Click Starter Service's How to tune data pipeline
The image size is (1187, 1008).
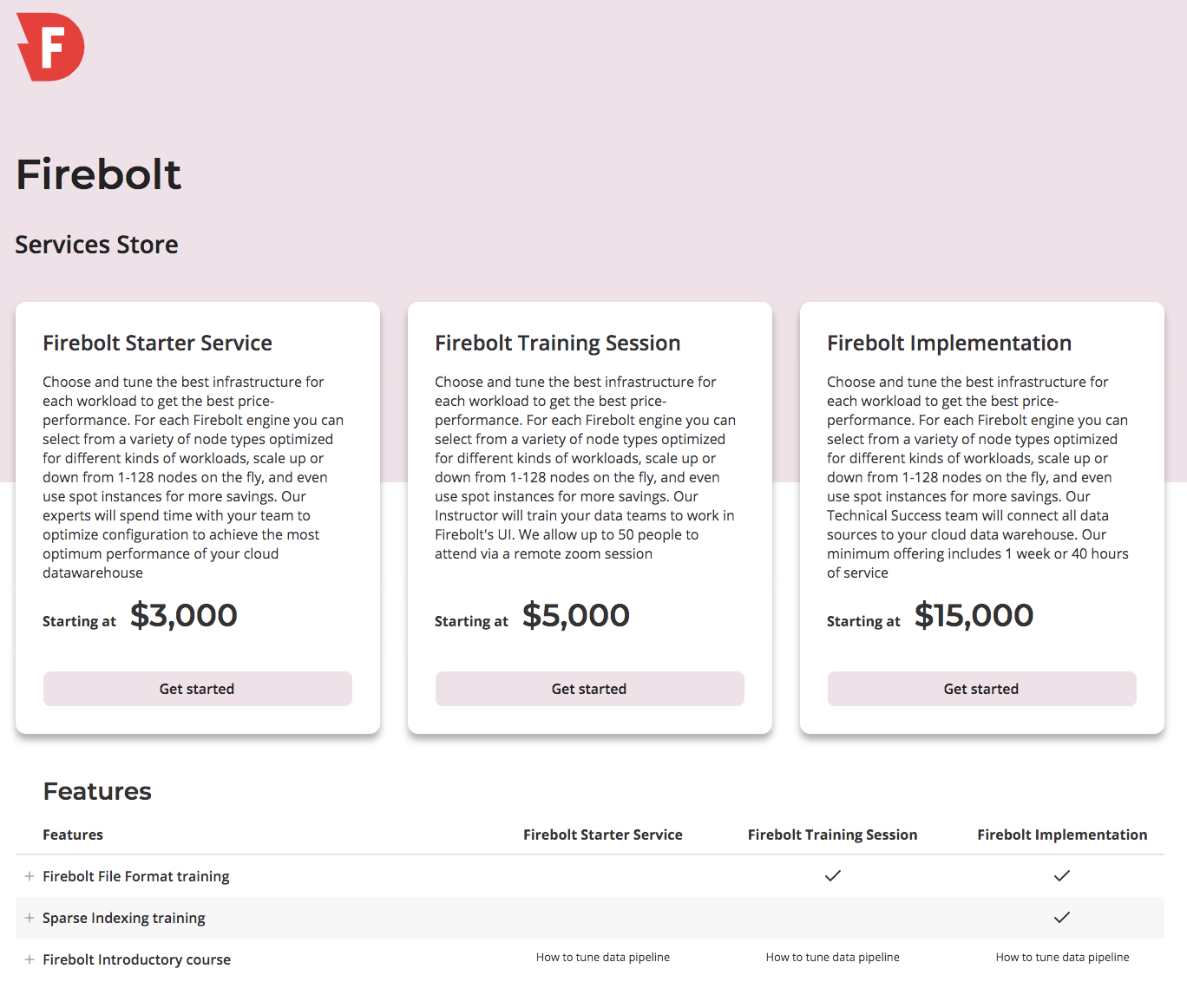tap(602, 958)
